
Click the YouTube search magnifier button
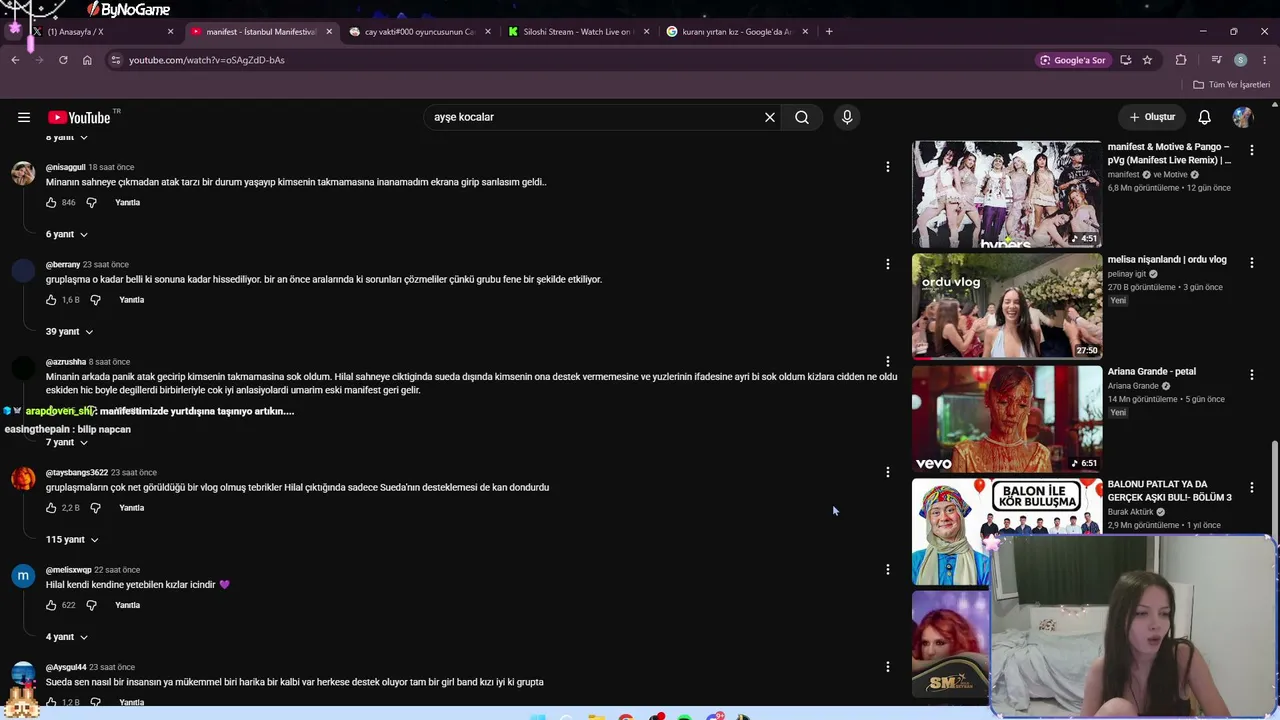(x=802, y=117)
